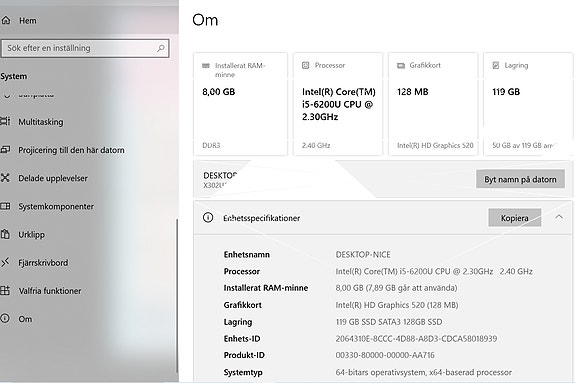Image resolution: width=575 pixels, height=383 pixels.
Task: Open the Fjärrskrivbord remote desktop icon
Action: (x=5, y=262)
